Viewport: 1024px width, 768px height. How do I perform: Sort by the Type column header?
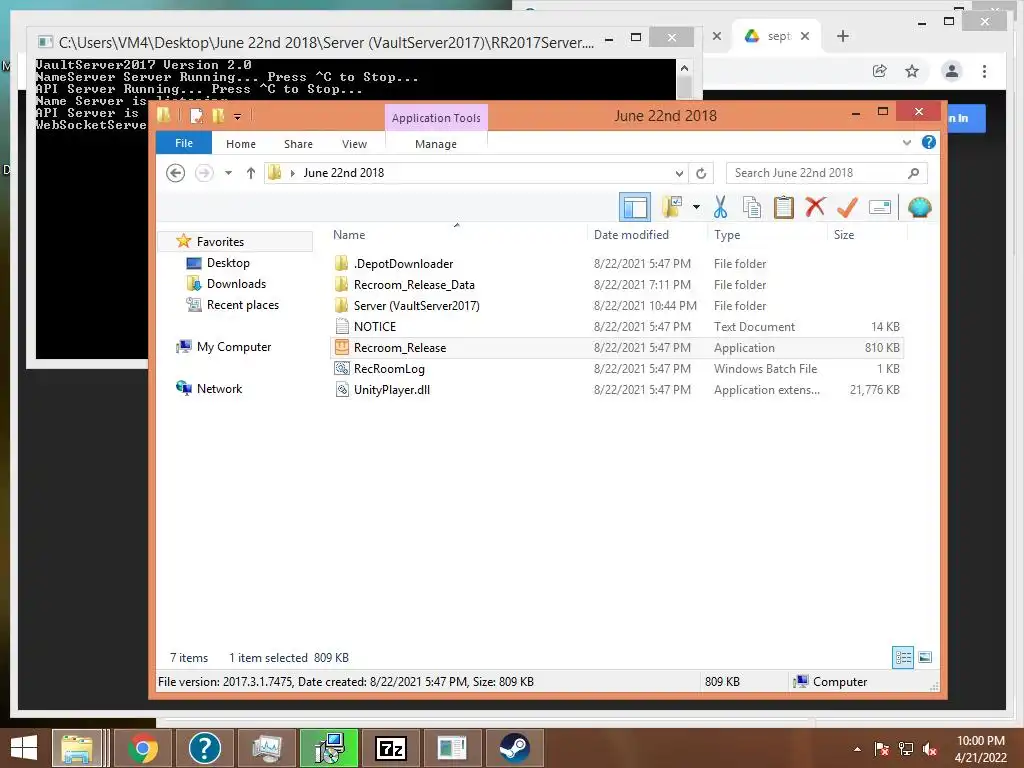tap(727, 234)
